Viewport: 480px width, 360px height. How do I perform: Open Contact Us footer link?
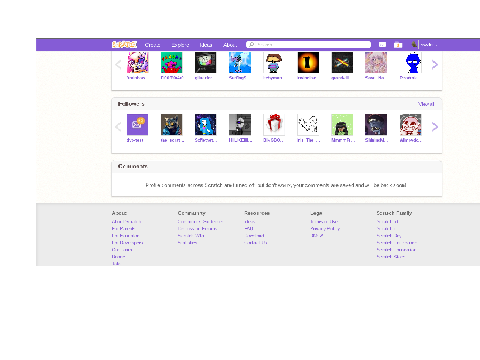click(256, 243)
